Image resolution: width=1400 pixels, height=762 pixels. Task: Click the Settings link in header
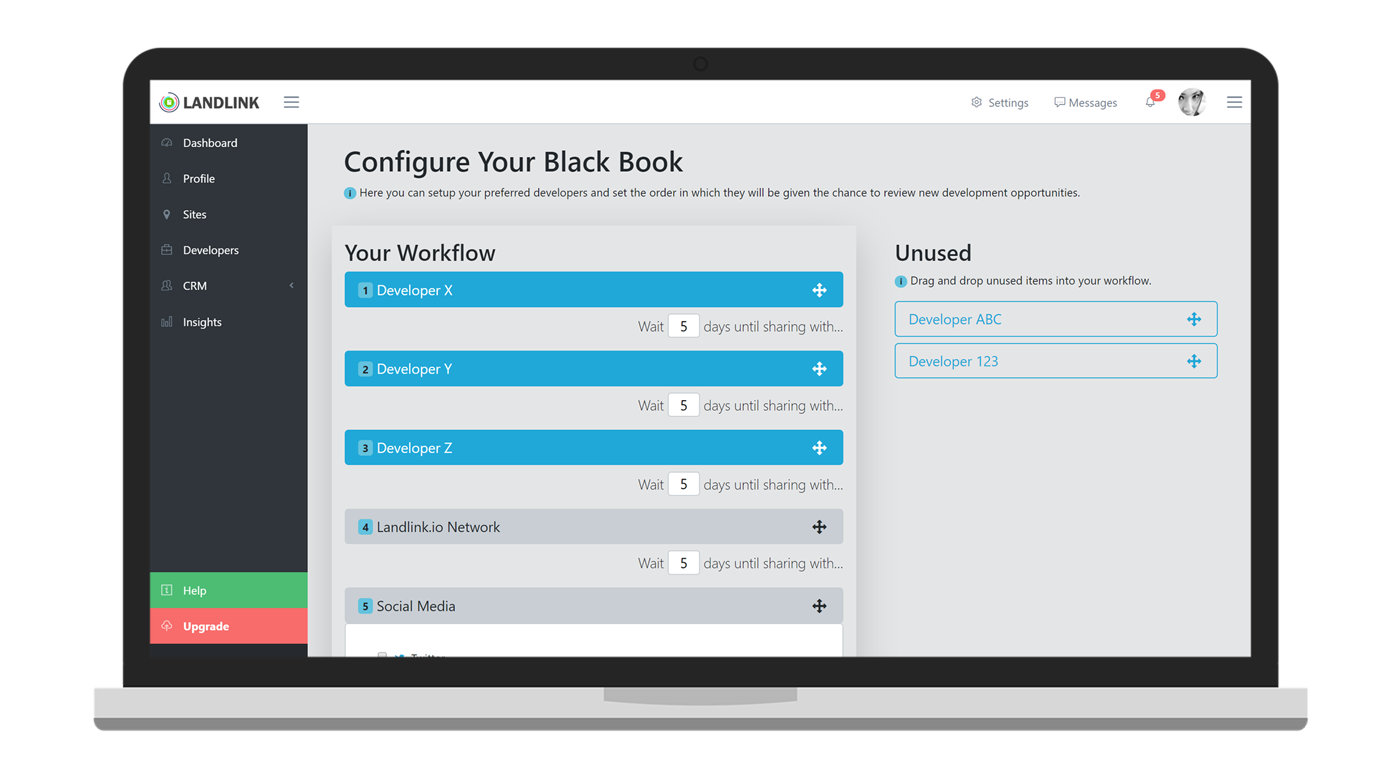(x=1000, y=103)
